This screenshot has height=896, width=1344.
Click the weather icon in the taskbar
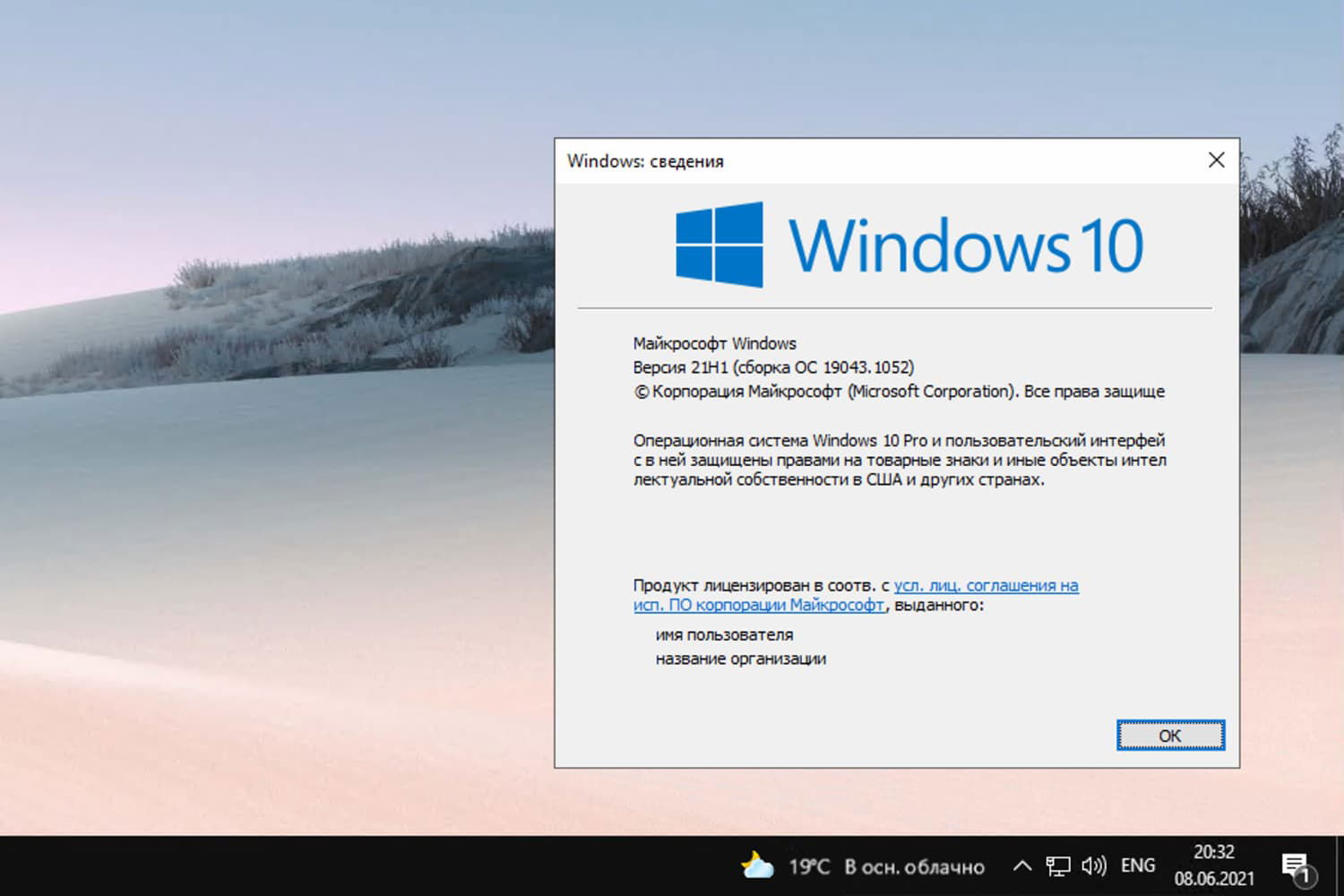pos(757,866)
